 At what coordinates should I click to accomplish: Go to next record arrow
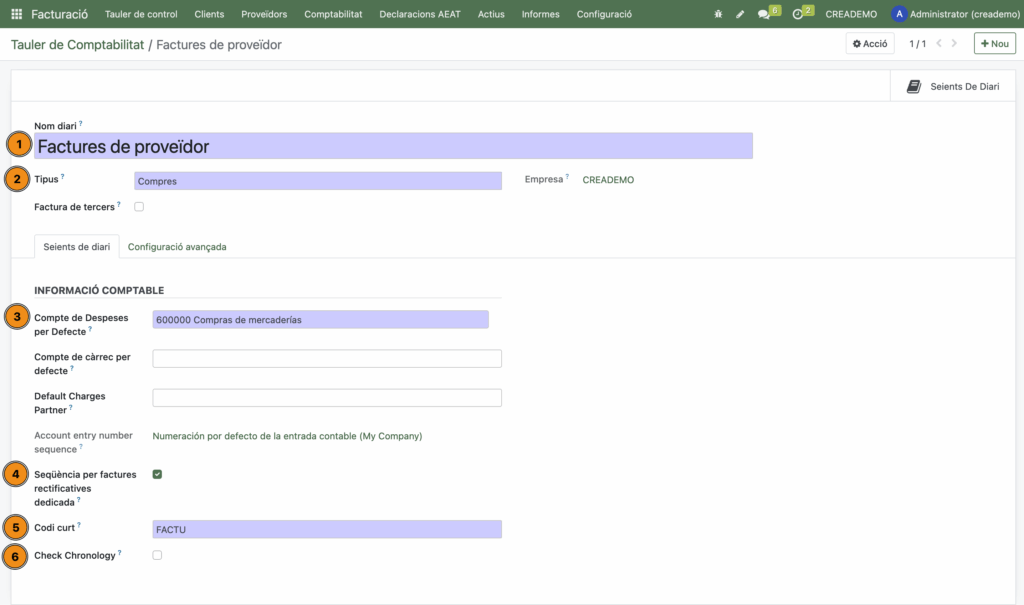pos(954,44)
